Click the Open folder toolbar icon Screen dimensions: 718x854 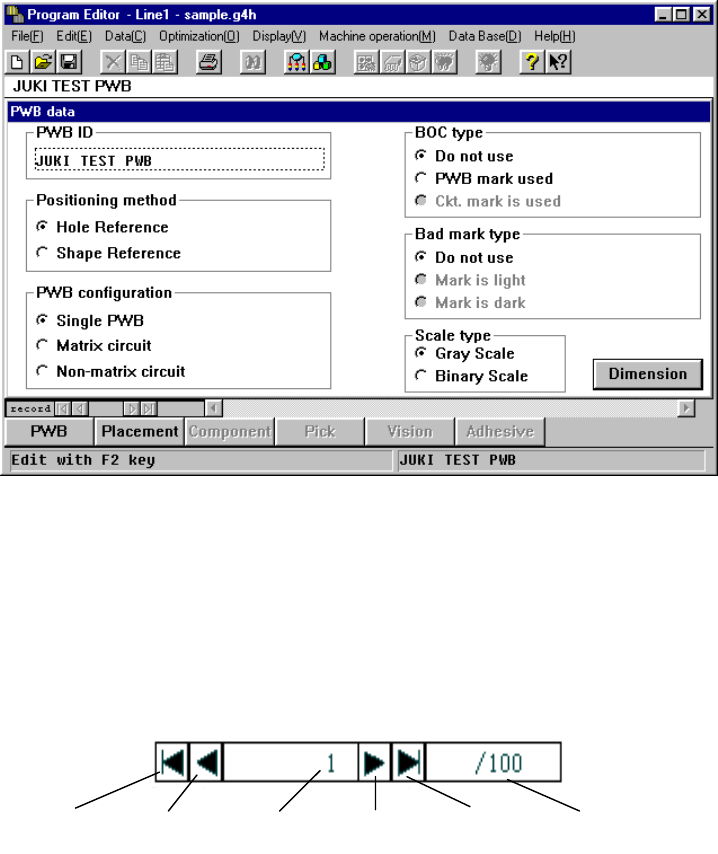pyautogui.click(x=43, y=62)
